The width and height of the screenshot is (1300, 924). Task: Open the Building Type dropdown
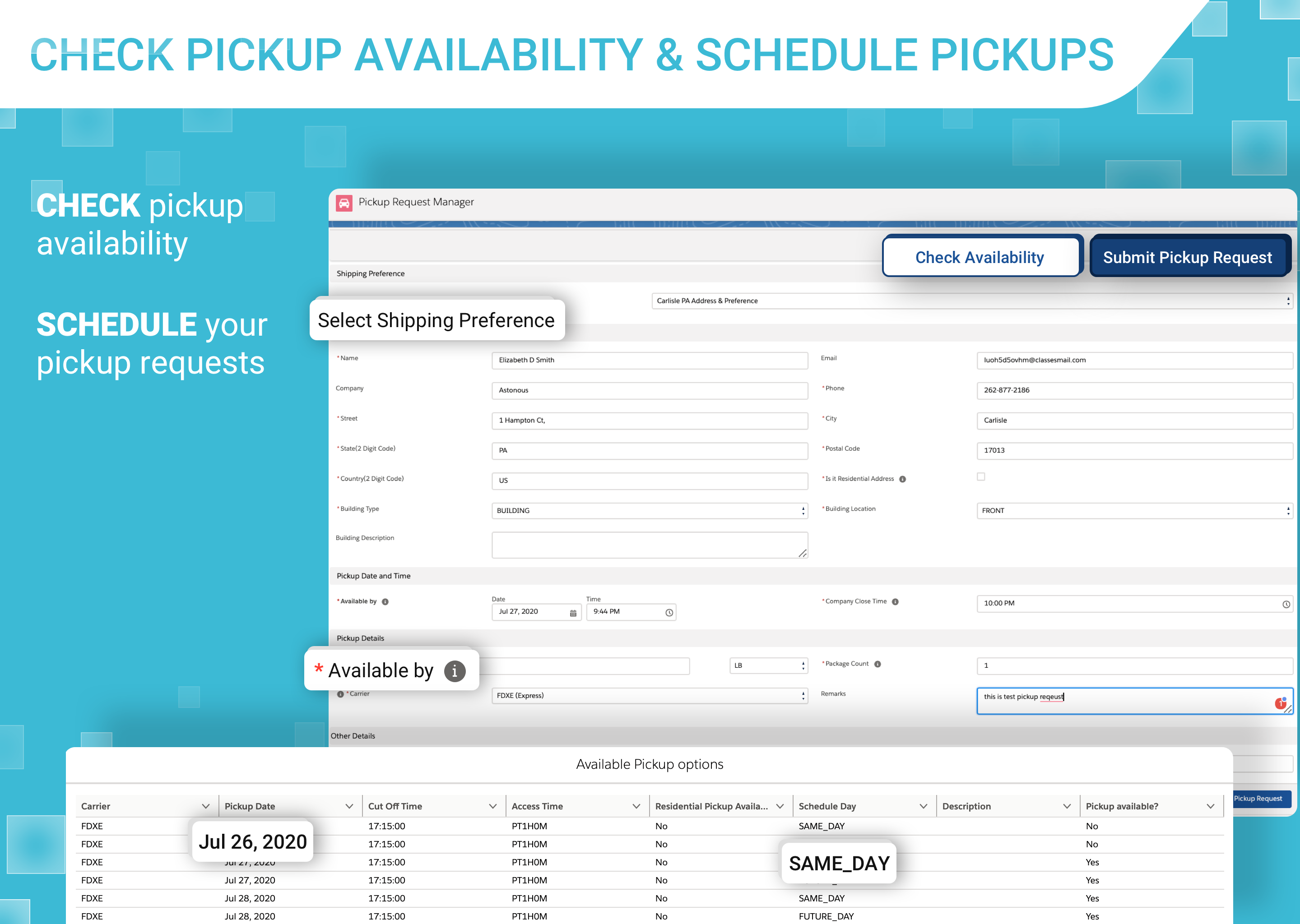649,511
